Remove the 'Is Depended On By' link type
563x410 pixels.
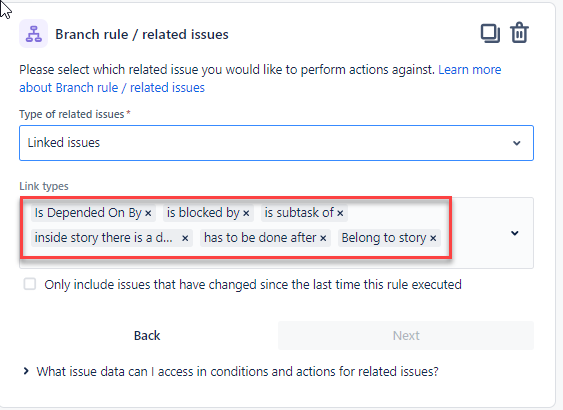[x=148, y=213]
